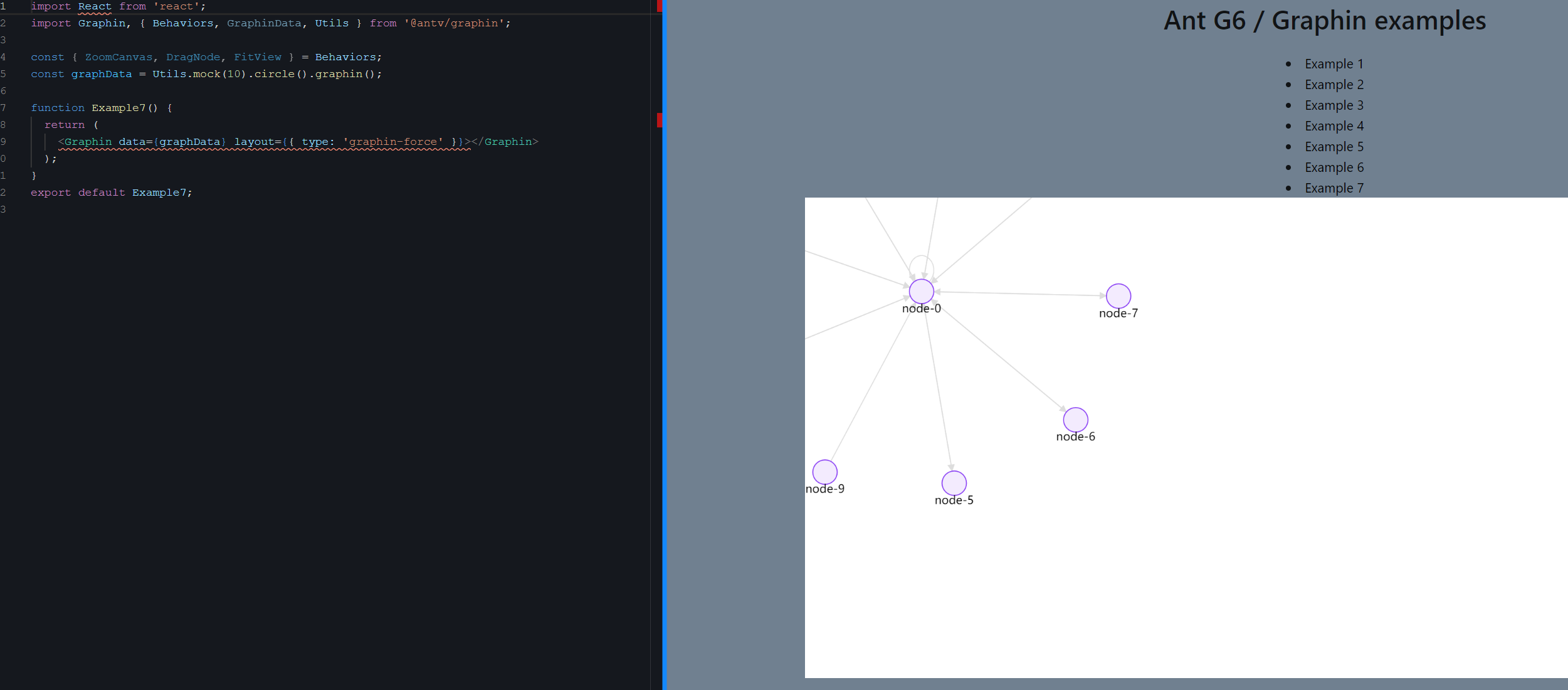Click node-6 in the graph
The width and height of the screenshot is (1568, 690).
pyautogui.click(x=1076, y=419)
